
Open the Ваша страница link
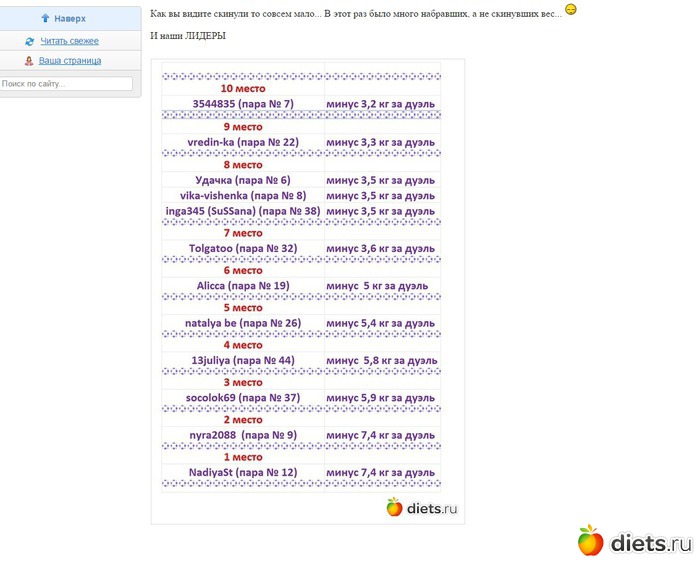coord(70,61)
